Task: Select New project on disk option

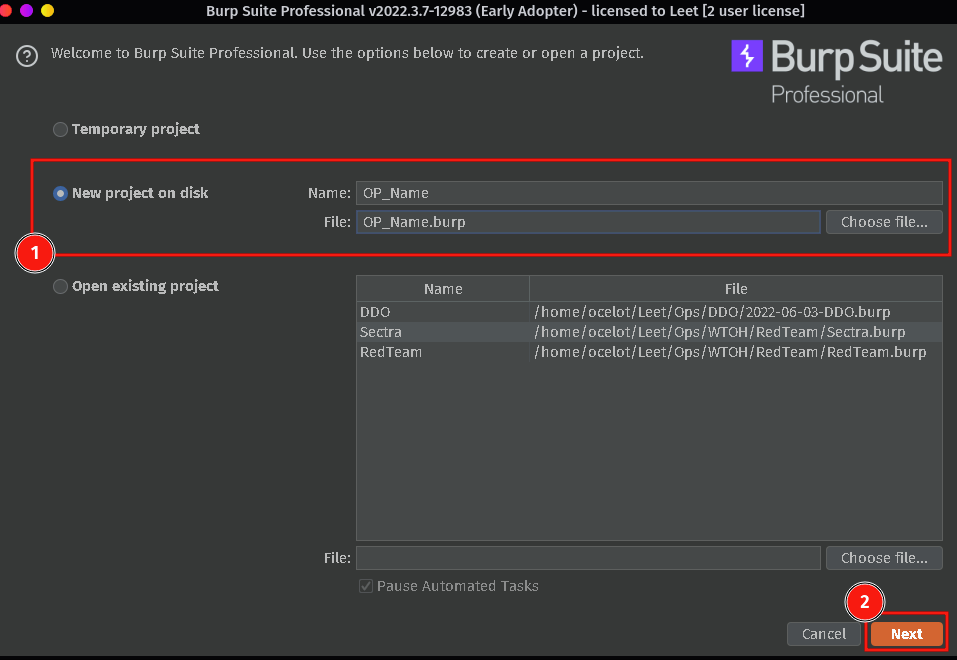Action: coord(61,193)
